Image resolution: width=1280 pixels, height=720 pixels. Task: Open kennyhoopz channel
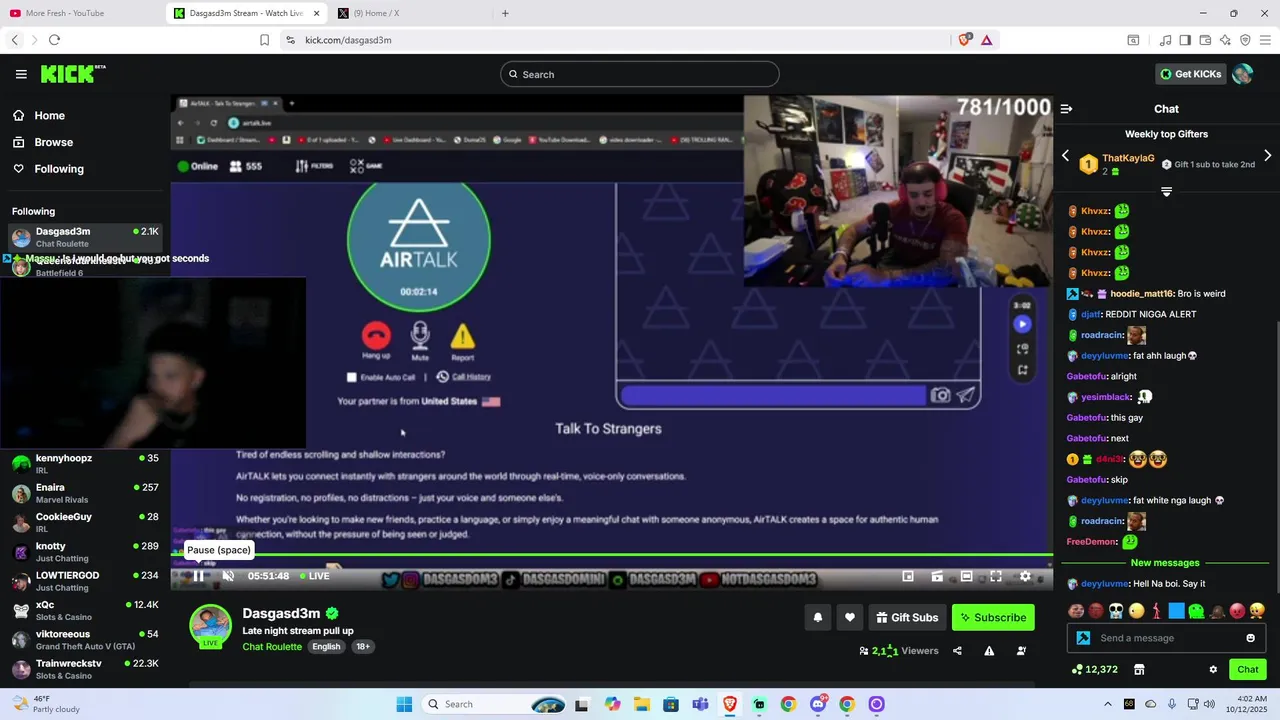click(85, 464)
